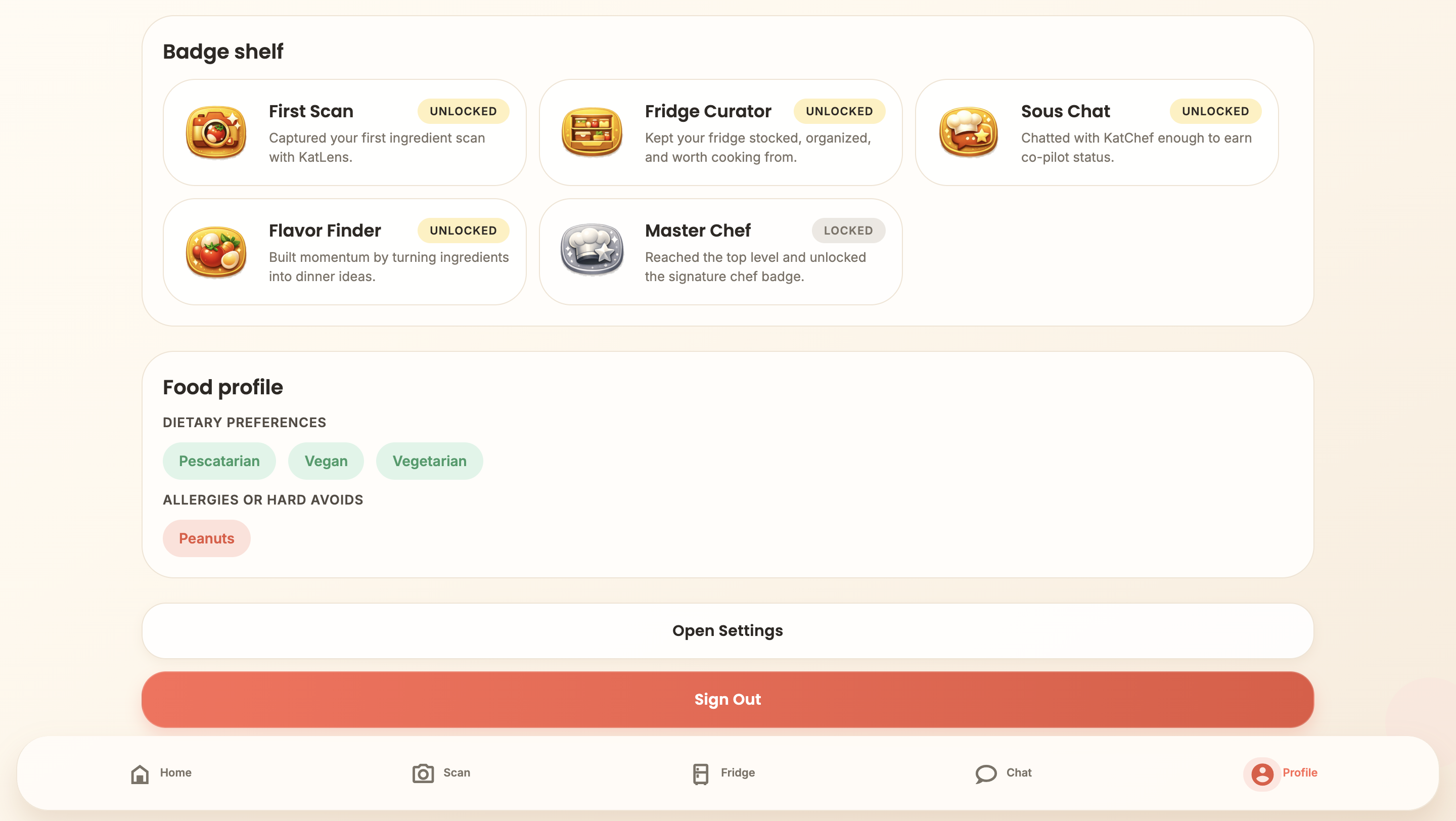Click the Sous Chat badge icon
This screenshot has width=1456, height=821.
[968, 132]
